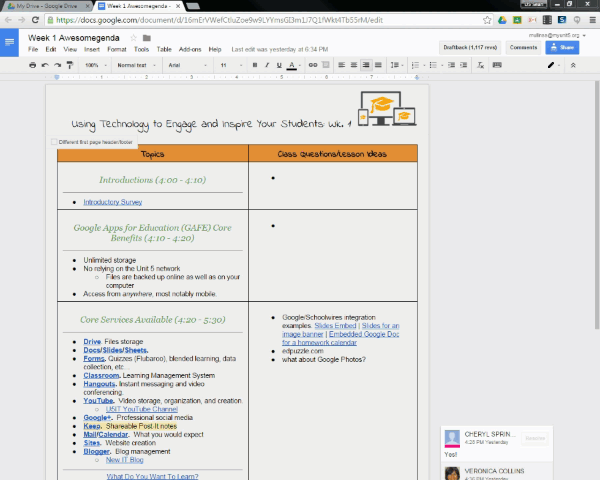Screen dimensions: 600x480
Task: Toggle Different first page header/footer checkbox
Action: click(x=54, y=142)
